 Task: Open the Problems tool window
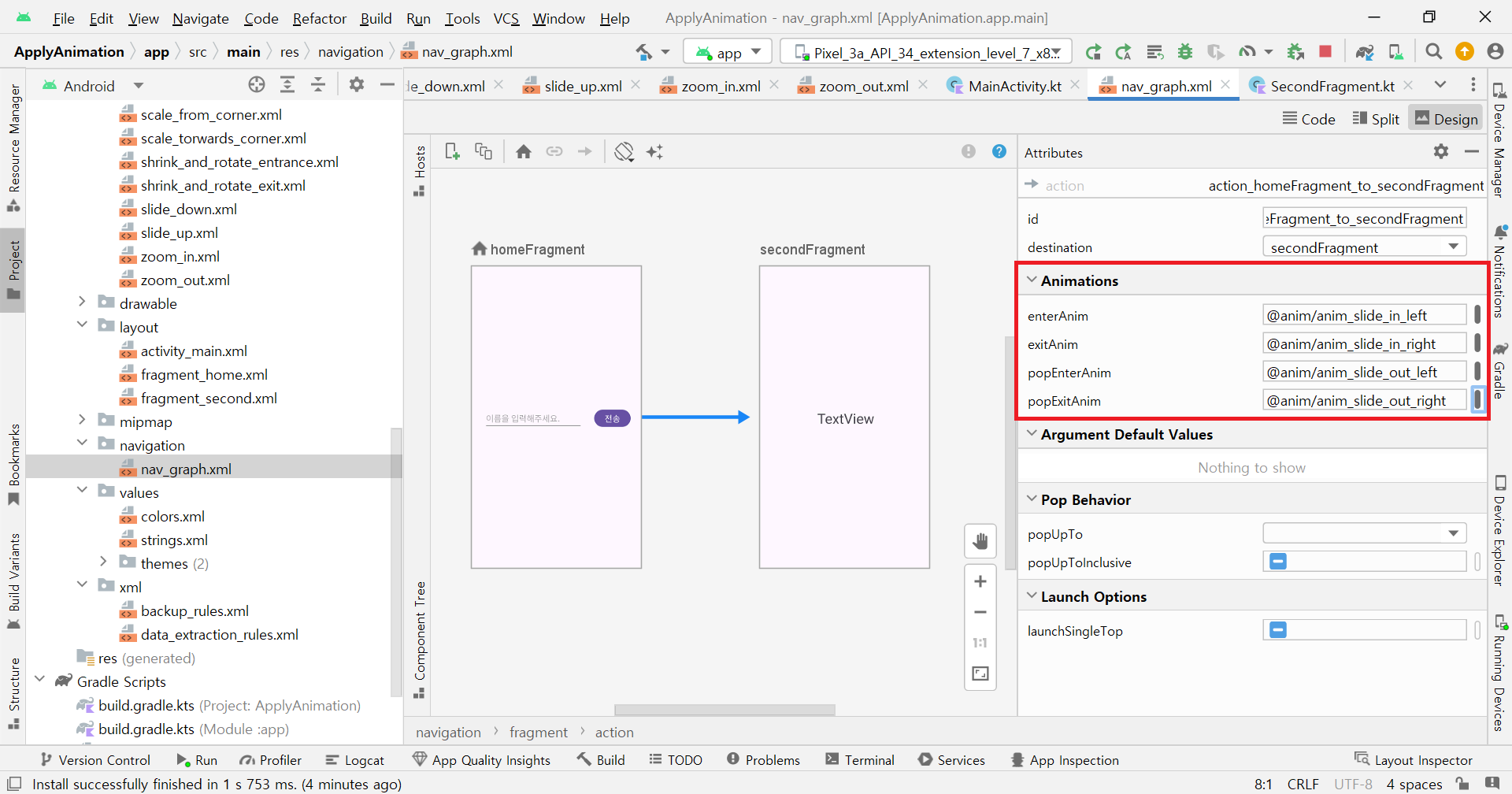click(x=763, y=760)
